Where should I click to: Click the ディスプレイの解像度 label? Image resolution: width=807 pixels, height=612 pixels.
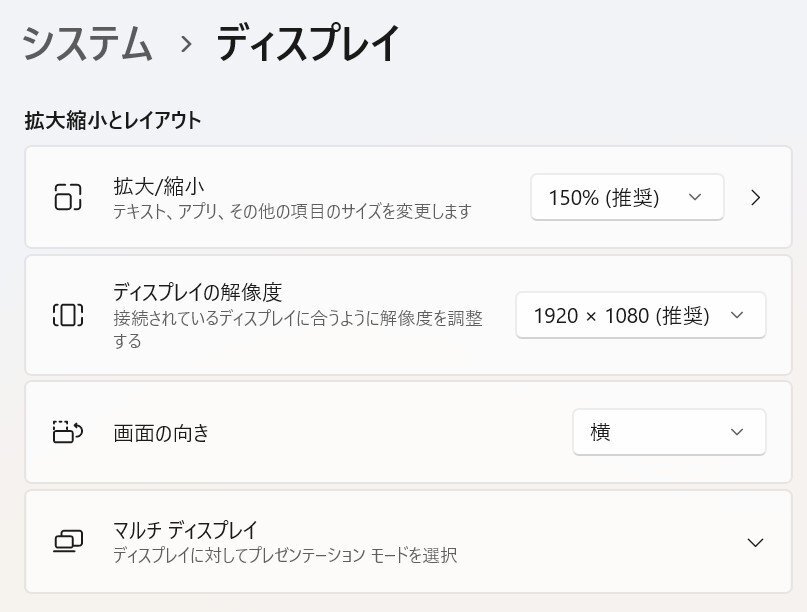197,292
